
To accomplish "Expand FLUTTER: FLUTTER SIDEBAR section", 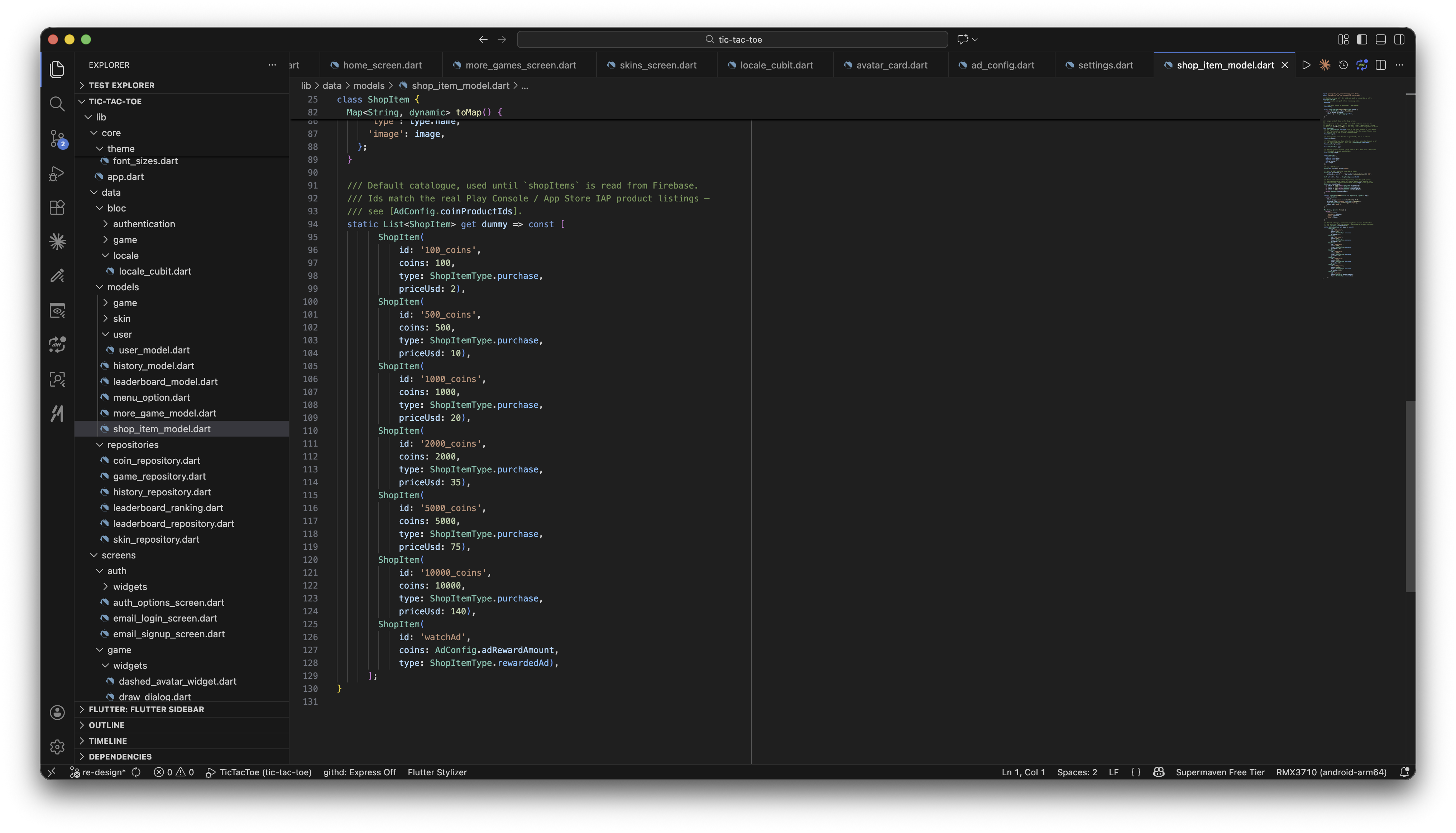I will point(182,709).
